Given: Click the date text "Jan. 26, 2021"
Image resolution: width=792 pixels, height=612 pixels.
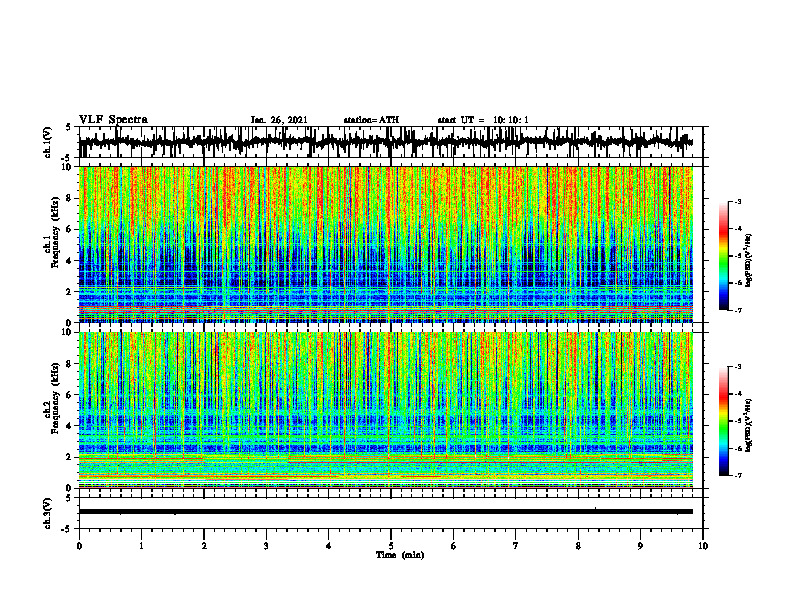Looking at the screenshot, I should pos(279,120).
